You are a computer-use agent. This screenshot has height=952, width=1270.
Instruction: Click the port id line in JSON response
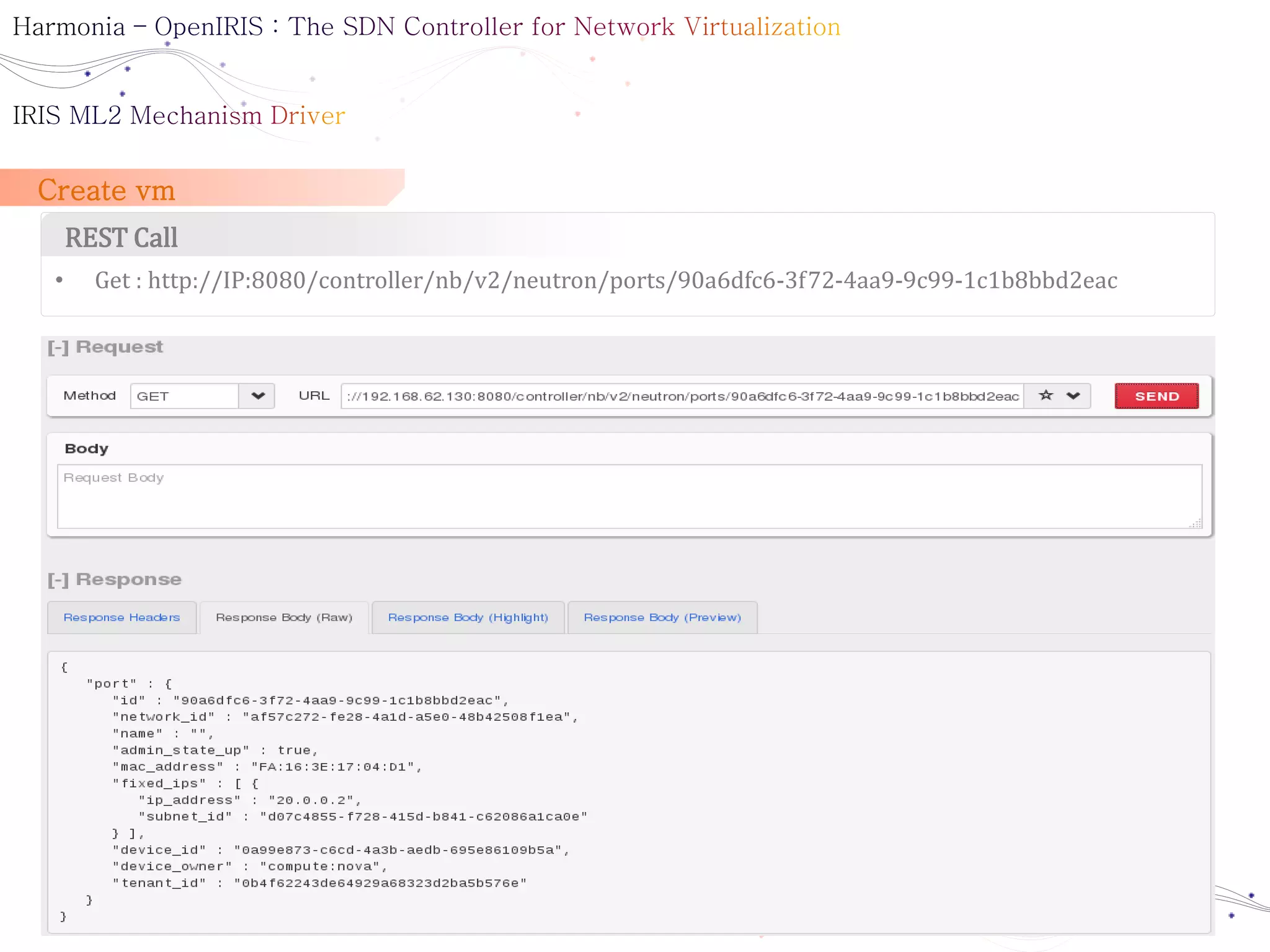[x=310, y=700]
